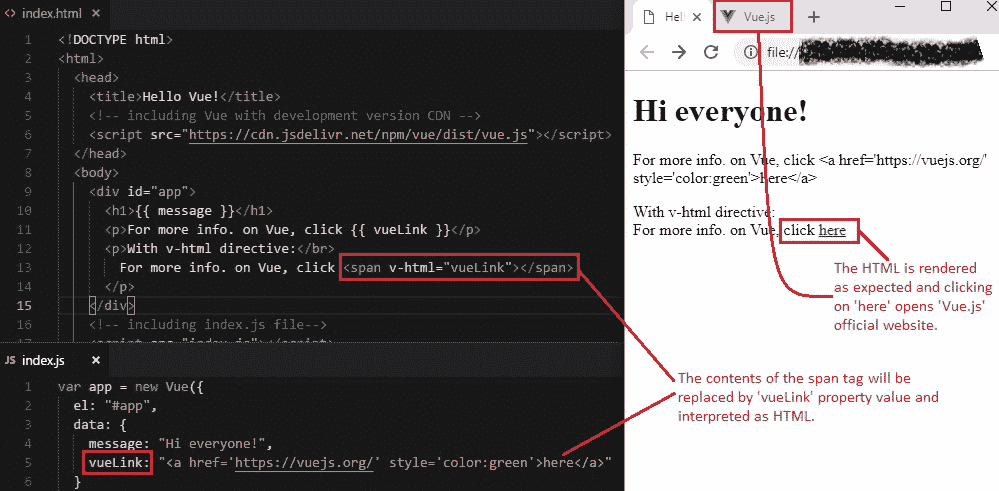The width and height of the screenshot is (999, 491).
Task: Switch to the Vue.js browser tab
Action: [x=754, y=17]
